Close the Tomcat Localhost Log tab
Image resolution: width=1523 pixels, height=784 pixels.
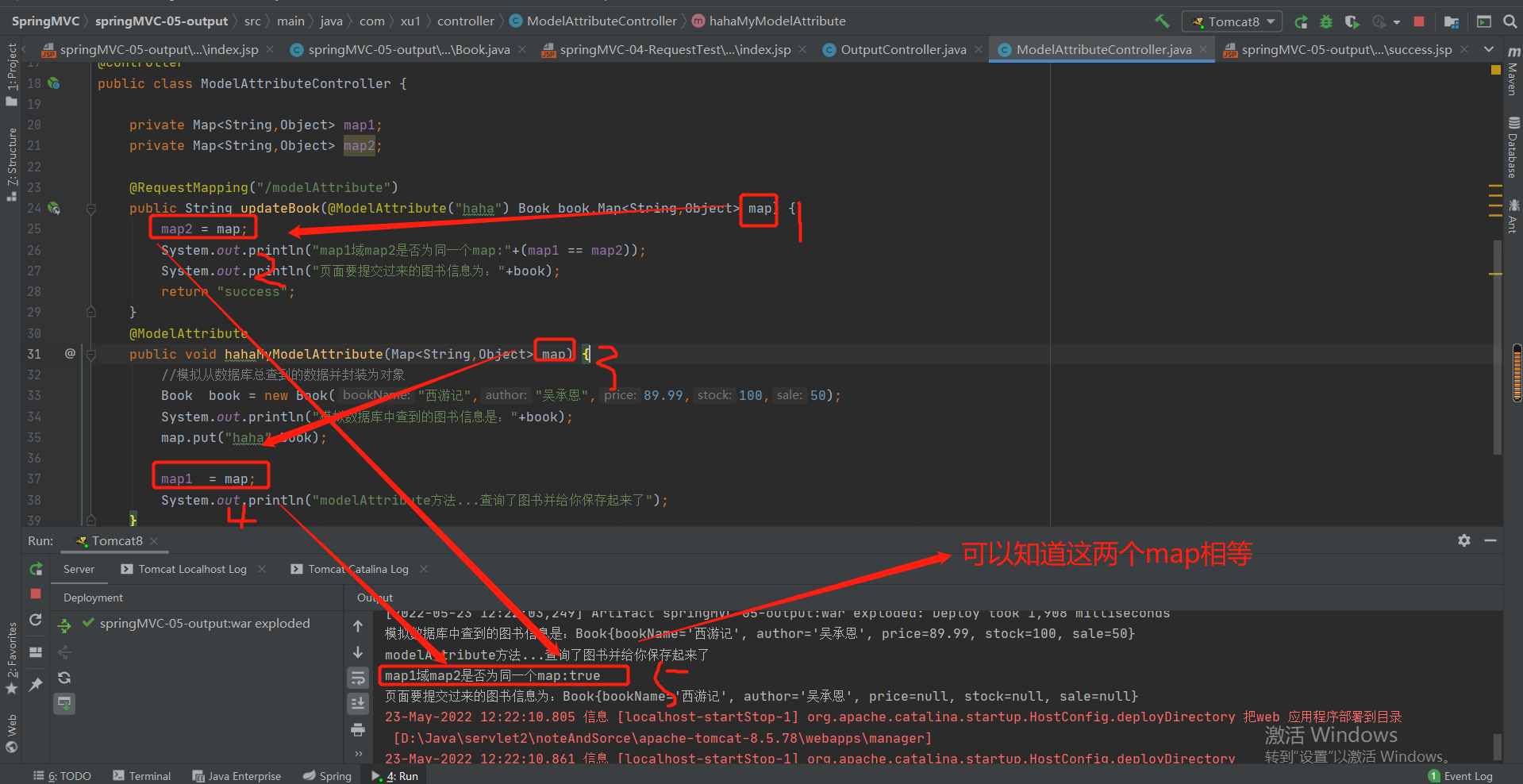pos(262,569)
